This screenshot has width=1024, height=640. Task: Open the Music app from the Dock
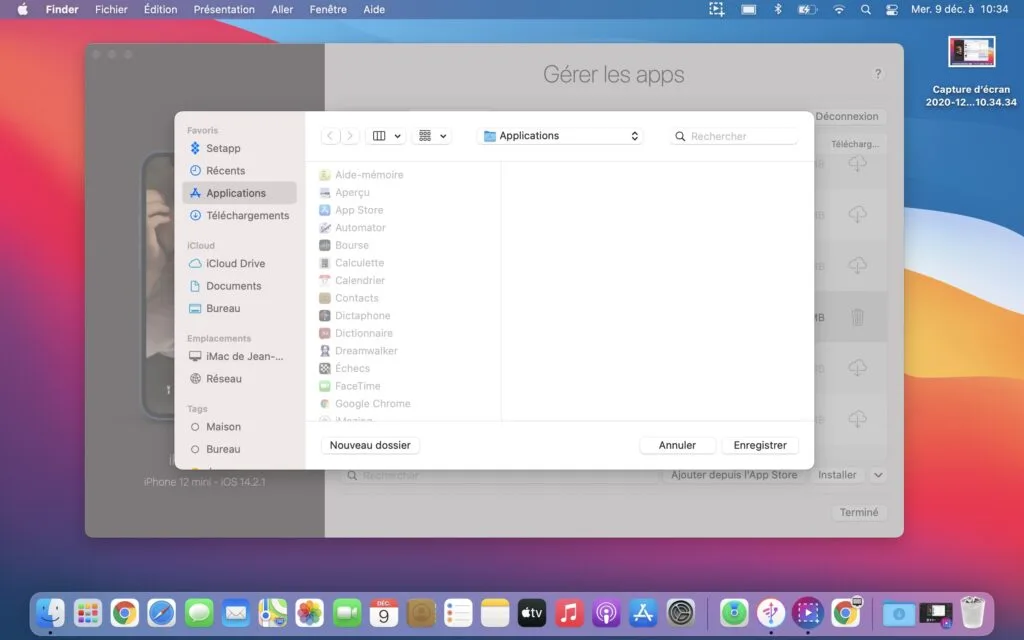click(567, 612)
